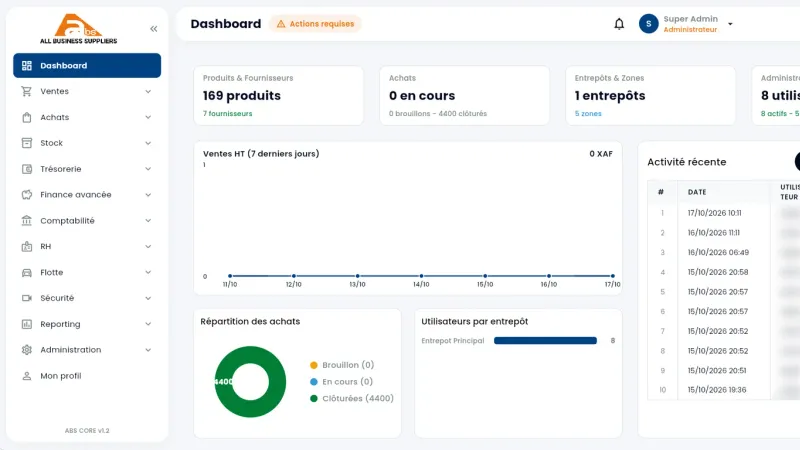Expand the Administration submenu chevron
The image size is (800, 450).
pos(148,350)
